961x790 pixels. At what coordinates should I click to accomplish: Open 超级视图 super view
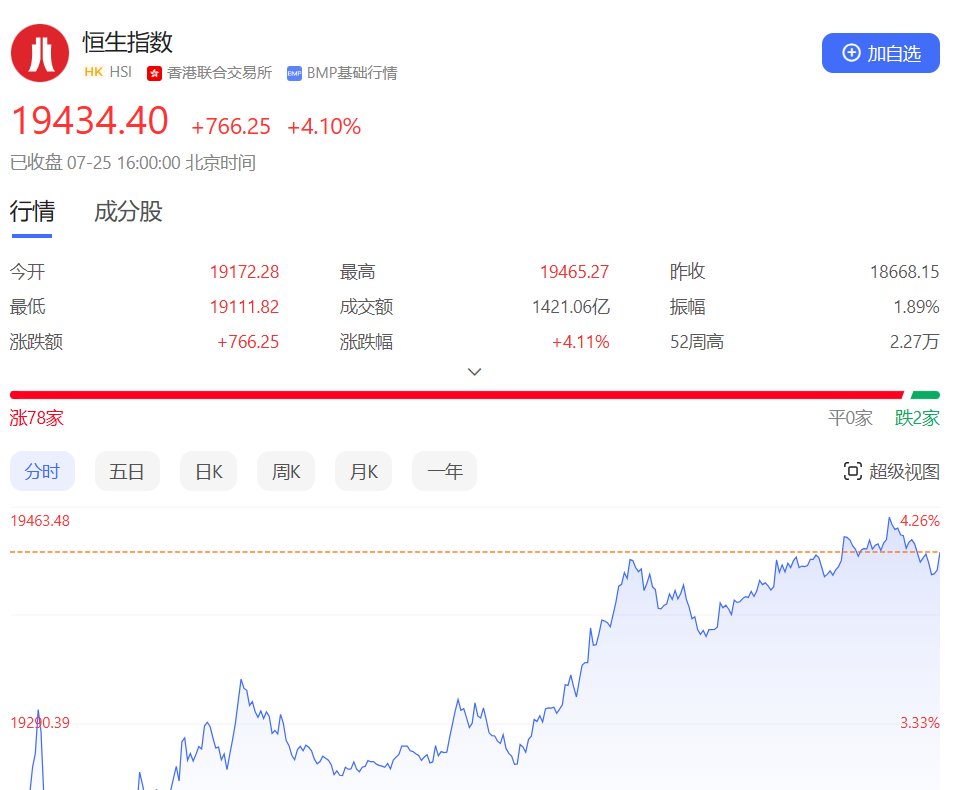click(x=892, y=471)
